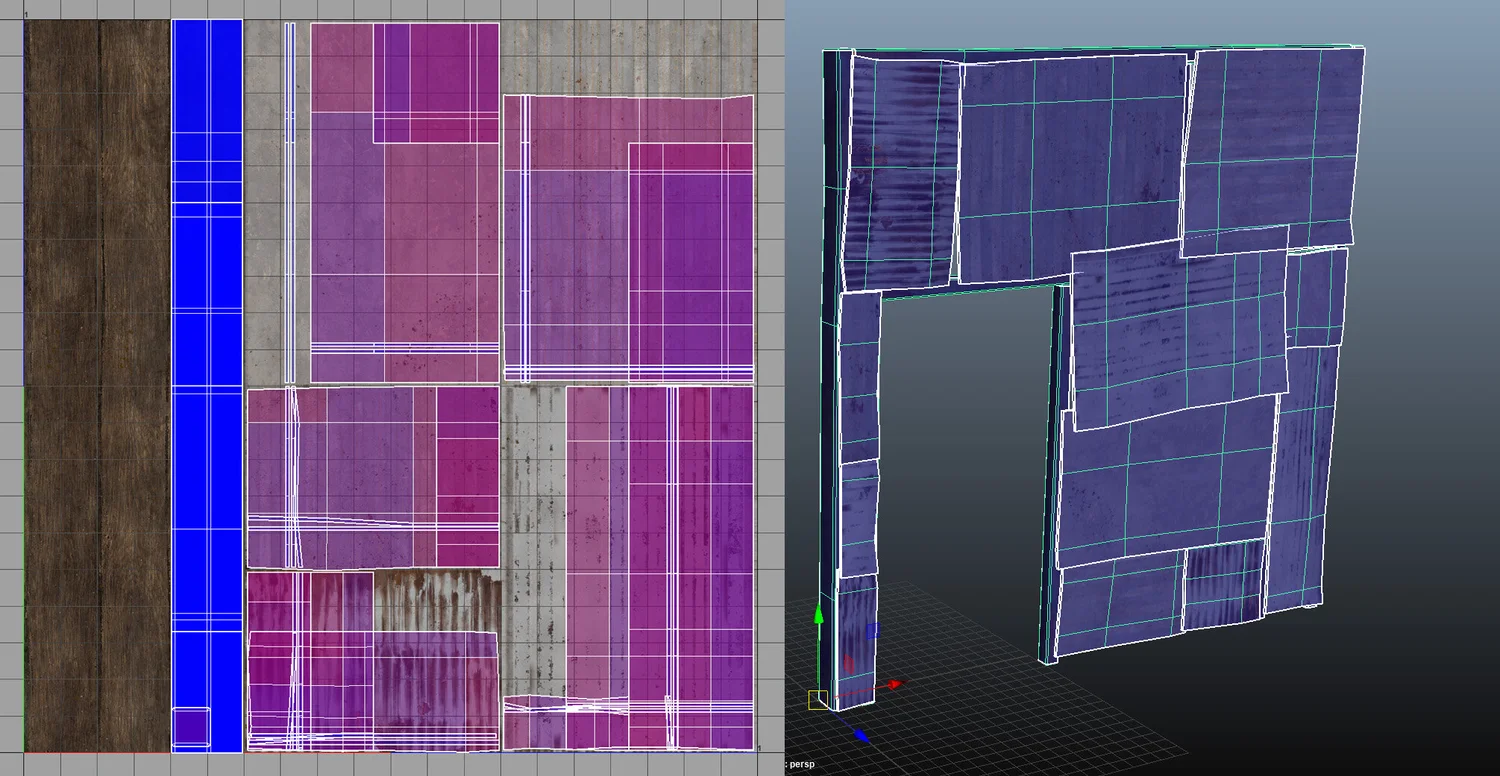Click the grid coordinate label 1 in the UV editor

point(28,15)
